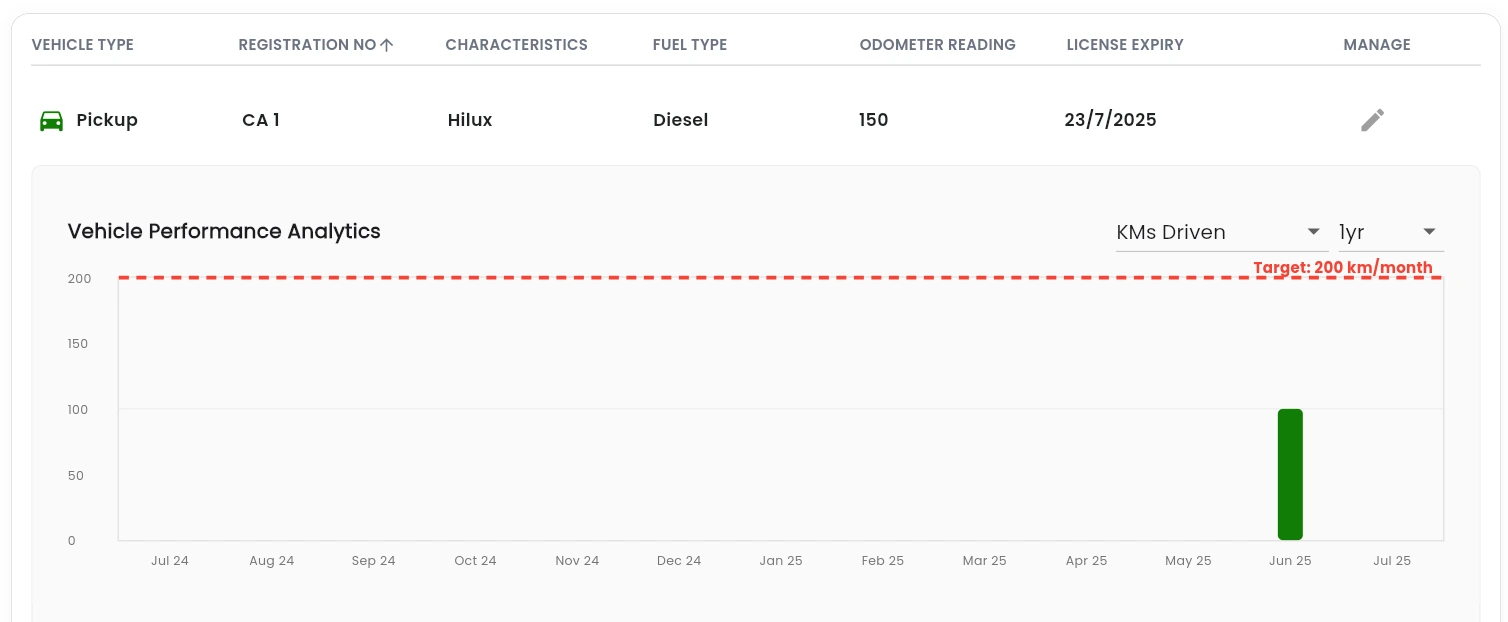Click the CA 1 registration number
The height and width of the screenshot is (622, 1508).
click(261, 120)
